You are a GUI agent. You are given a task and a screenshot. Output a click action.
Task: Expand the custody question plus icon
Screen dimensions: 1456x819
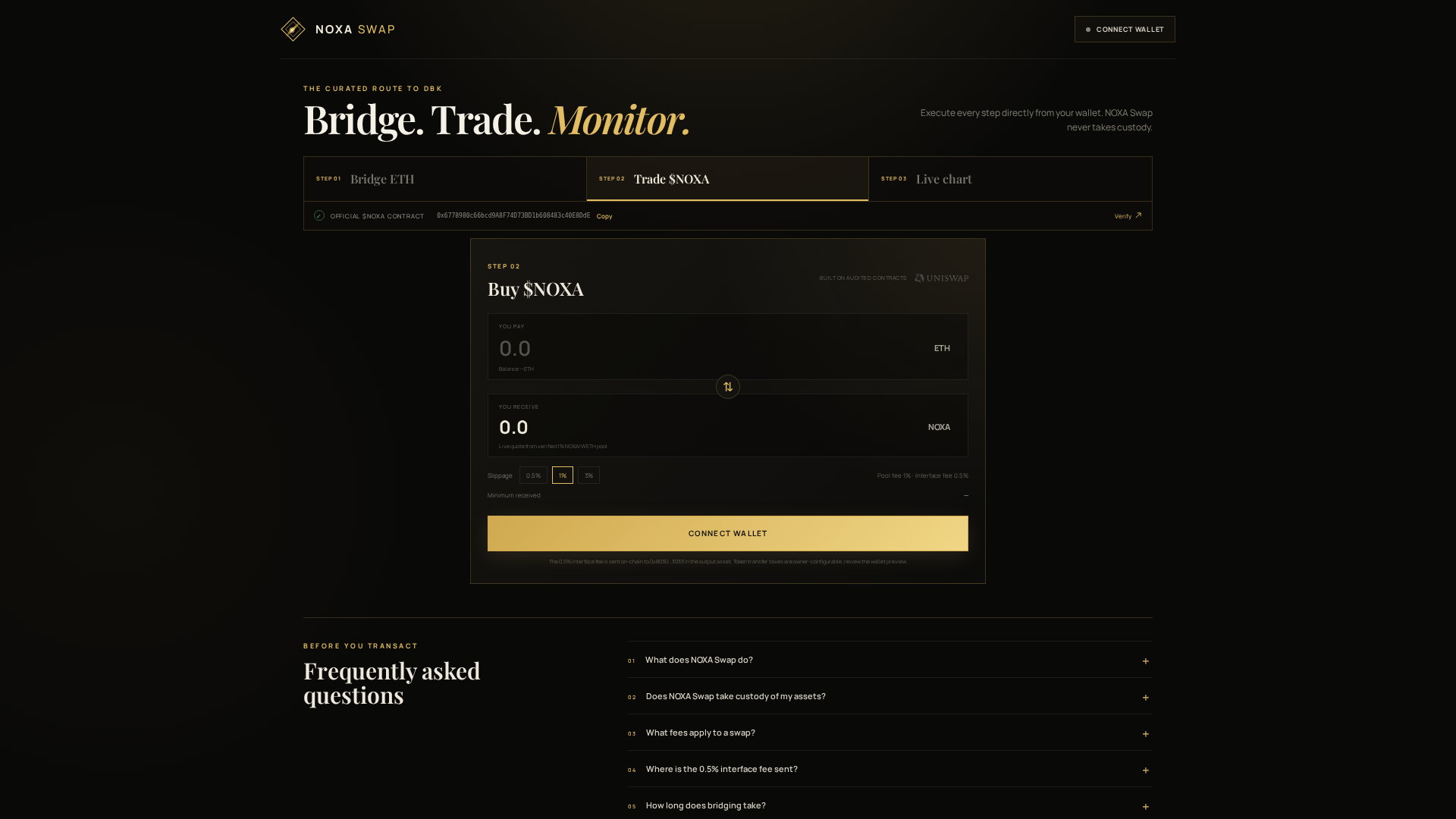coord(1146,698)
